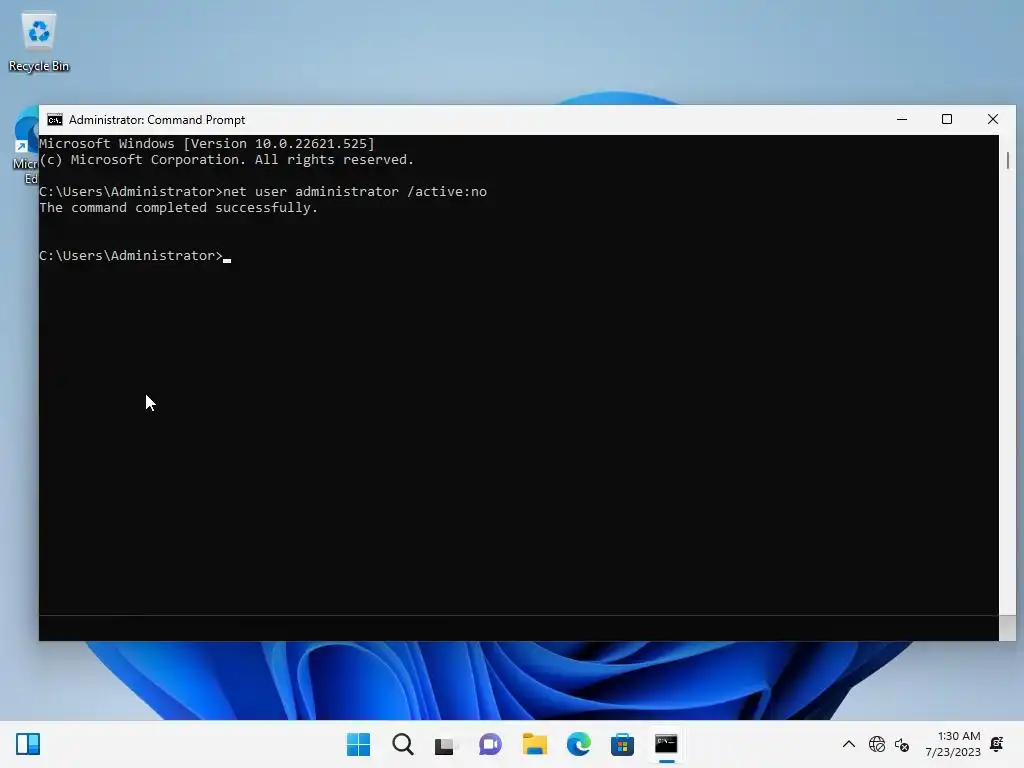The width and height of the screenshot is (1024, 768).
Task: Click 'The command completed successfully.' output line
Action: (178, 208)
